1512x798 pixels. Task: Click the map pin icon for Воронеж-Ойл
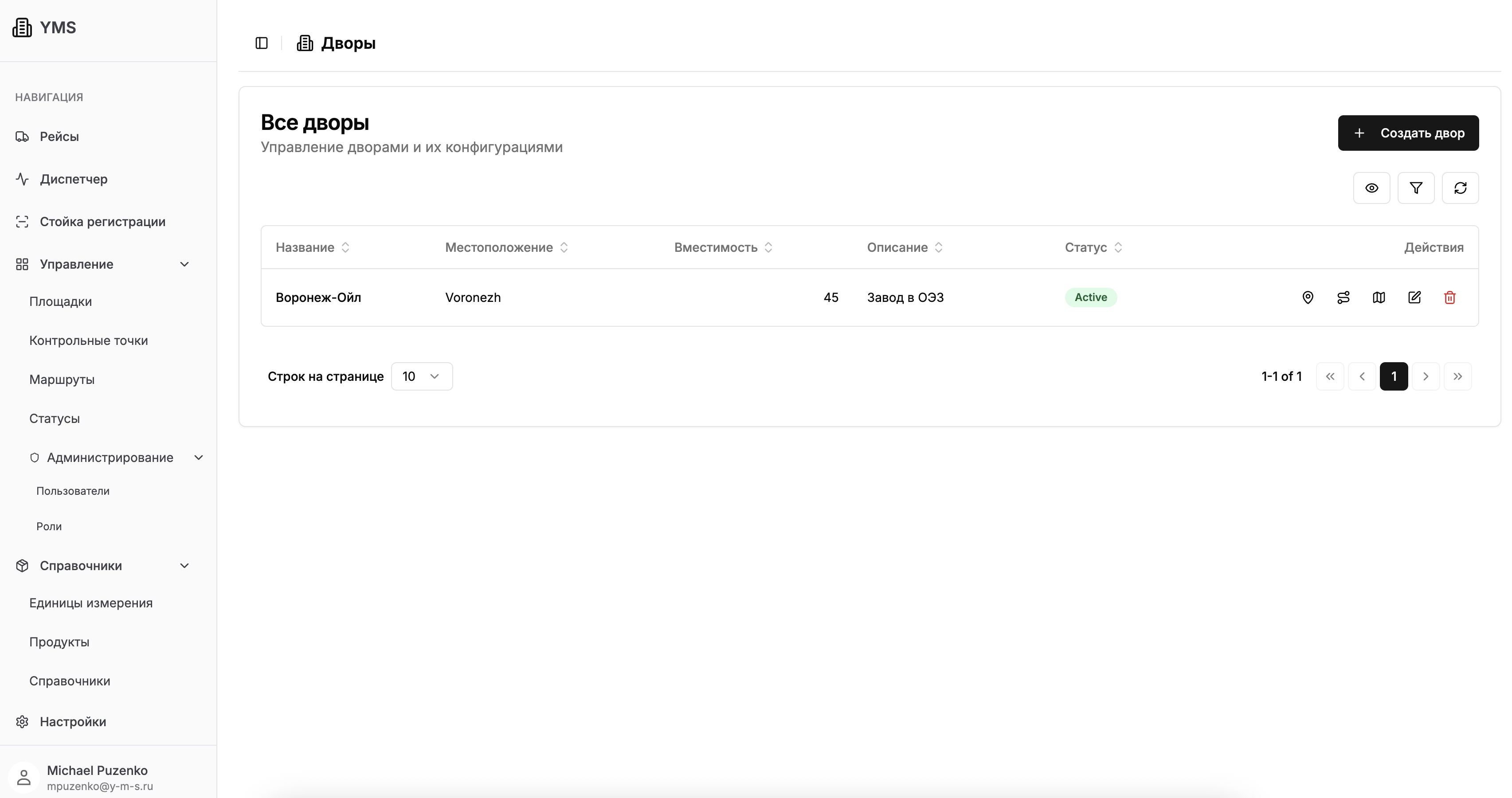[x=1308, y=297]
